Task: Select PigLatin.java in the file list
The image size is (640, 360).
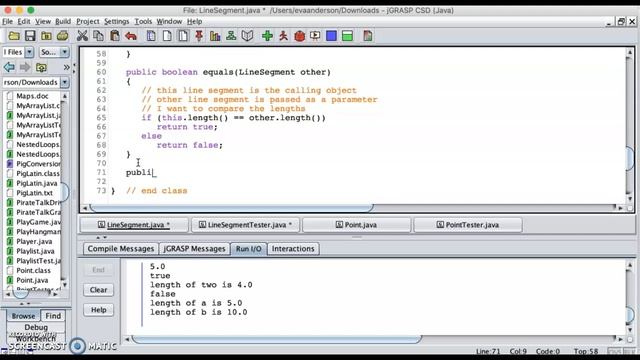Action: (37, 183)
